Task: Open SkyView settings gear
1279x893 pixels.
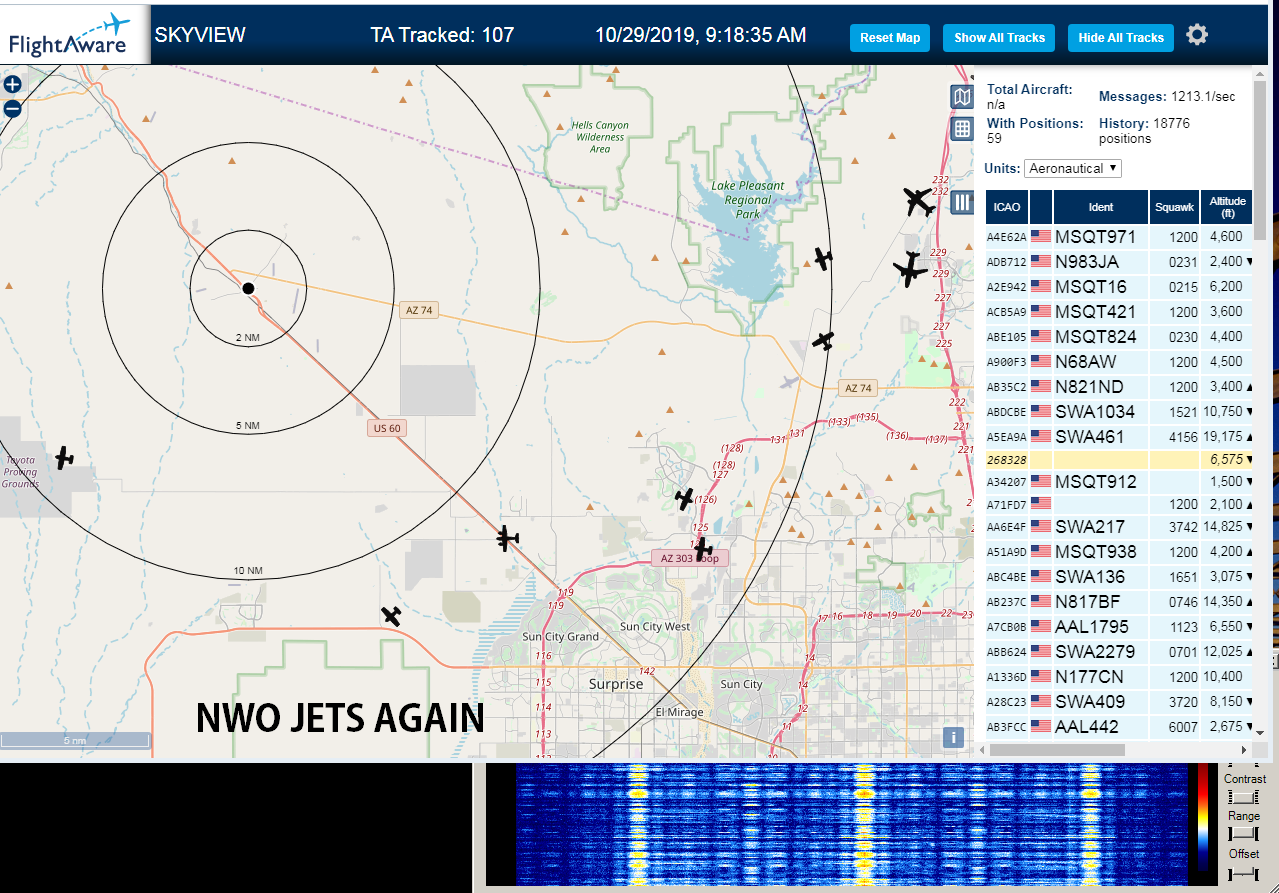Action: tap(1197, 35)
